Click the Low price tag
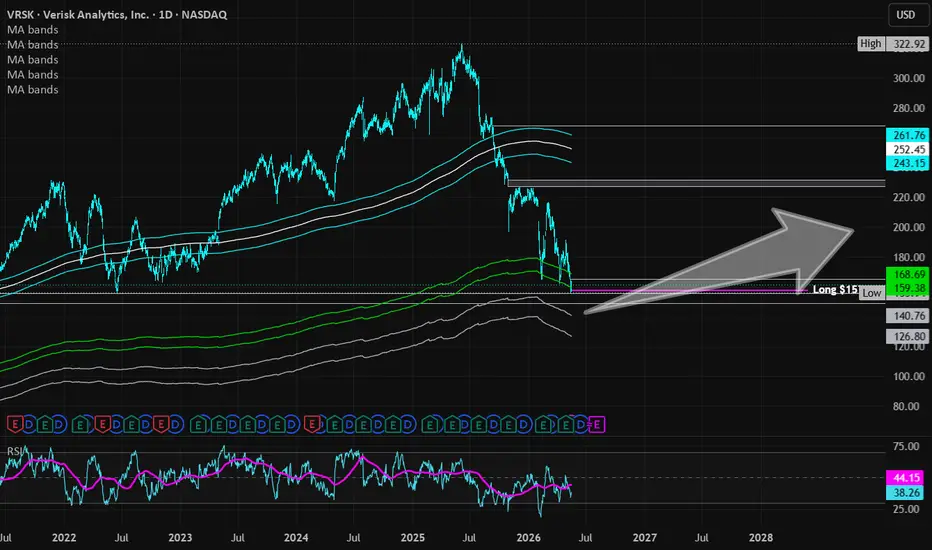 [872, 293]
